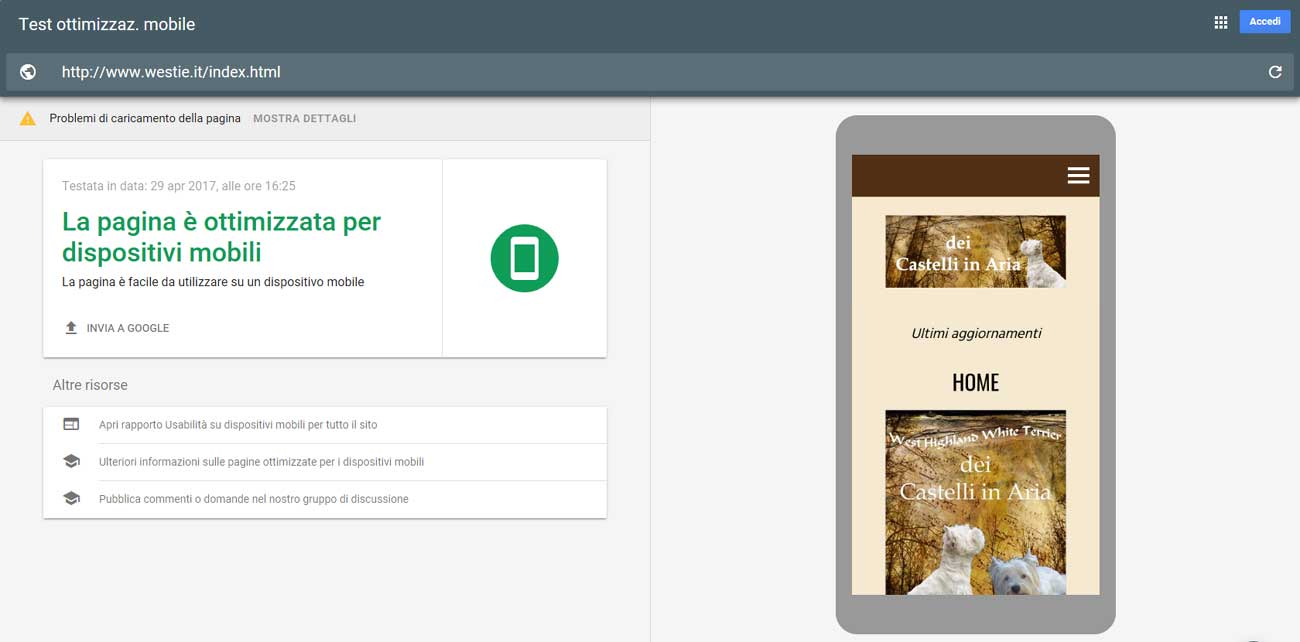Click Ultimi aggiornamenti in mobile preview
The height and width of the screenshot is (642, 1300).
(976, 333)
